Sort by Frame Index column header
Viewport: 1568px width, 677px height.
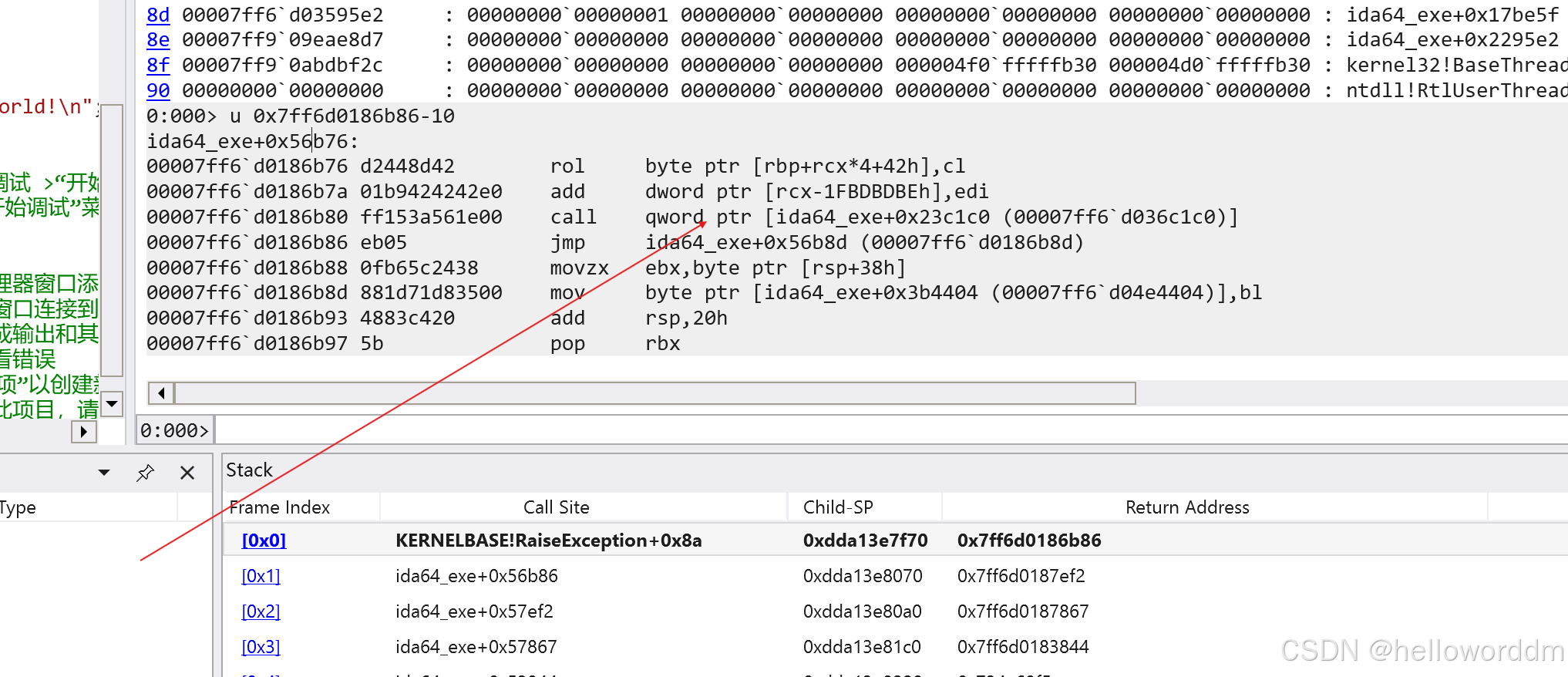280,507
